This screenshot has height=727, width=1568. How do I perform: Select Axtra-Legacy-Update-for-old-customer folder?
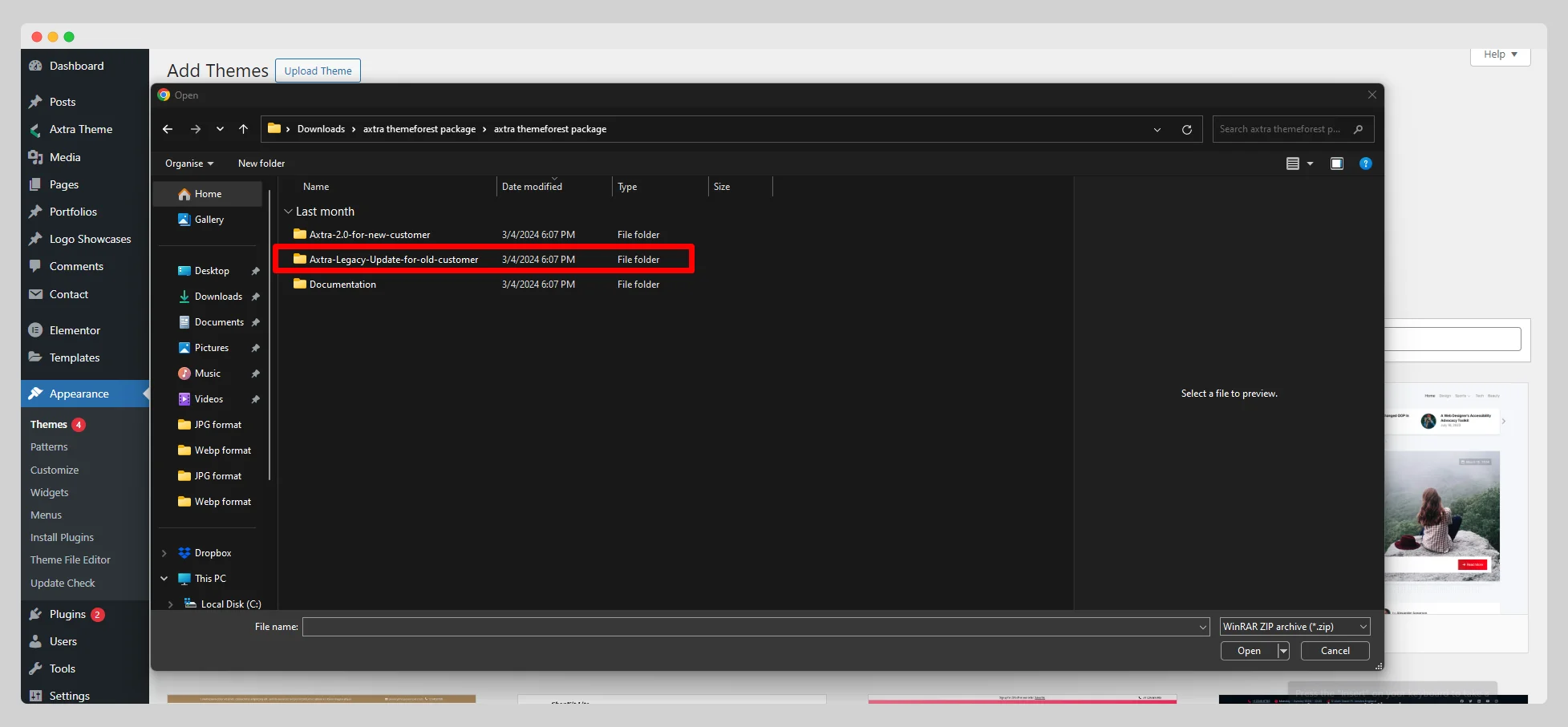click(394, 260)
